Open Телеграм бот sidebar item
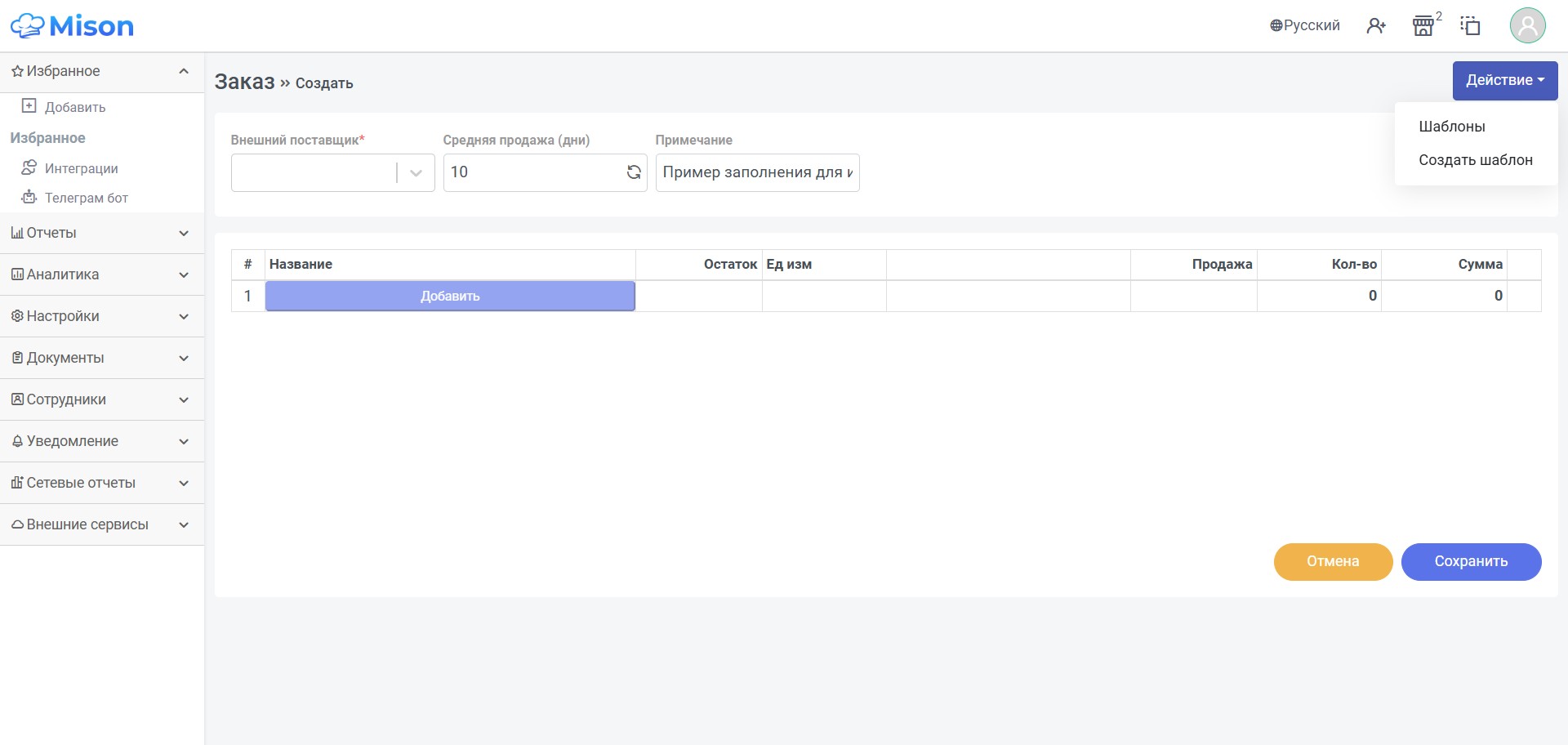The image size is (1568, 745). [x=86, y=198]
